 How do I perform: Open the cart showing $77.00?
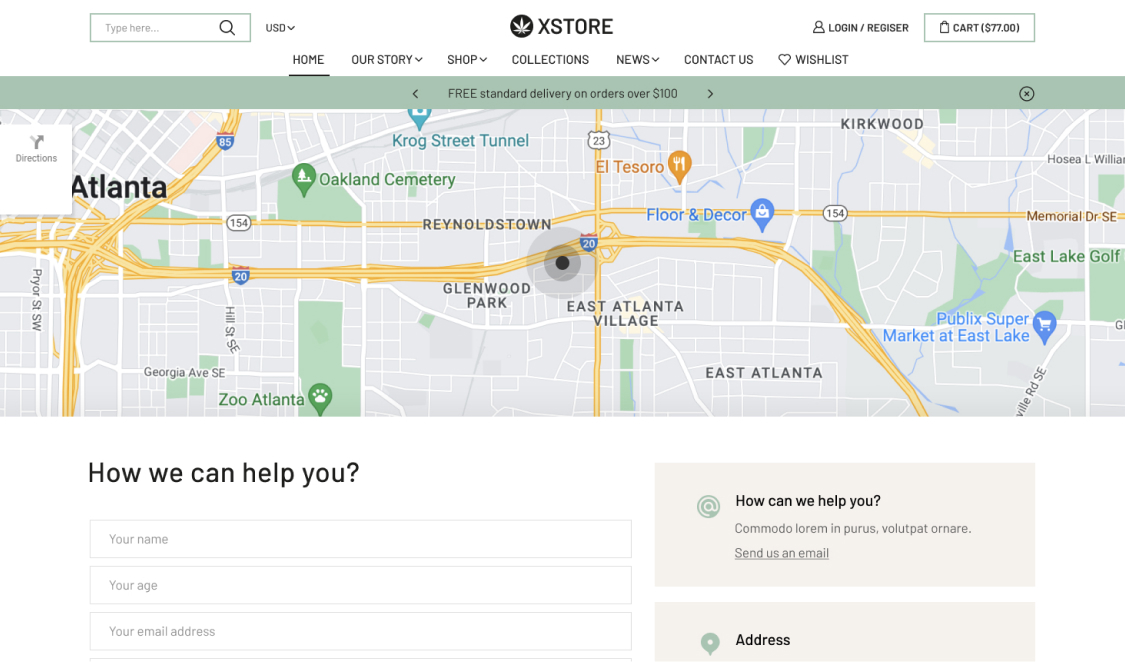point(979,28)
